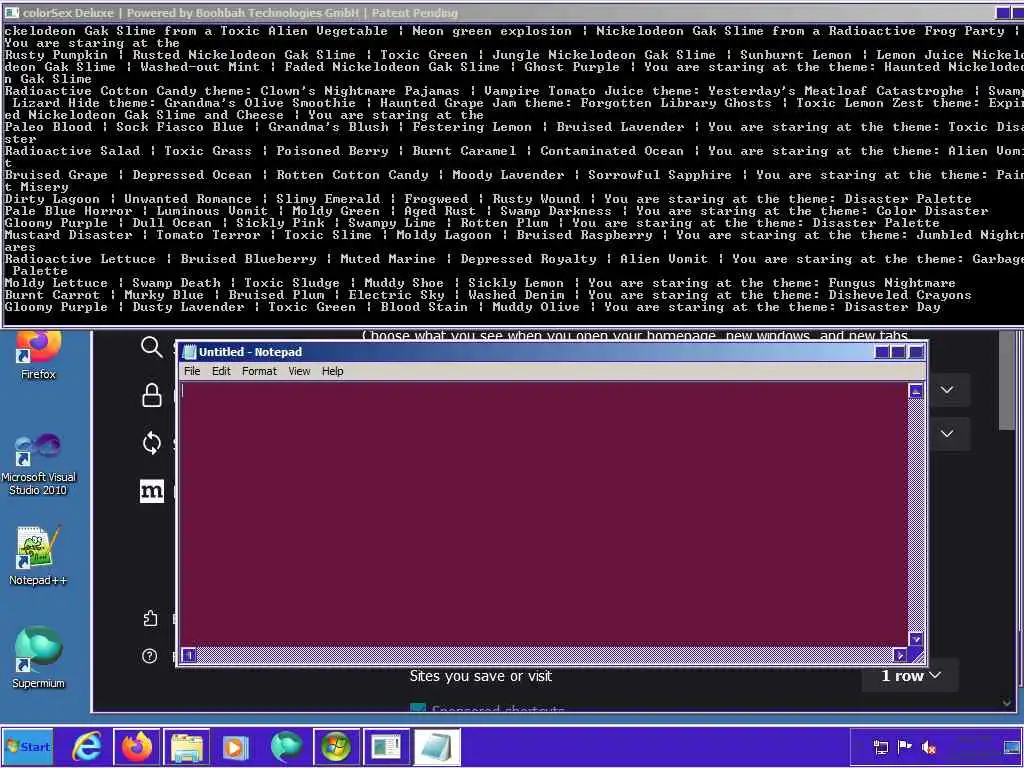Minimize the Untitled - Notepad window
The width and height of the screenshot is (1024, 768).
tap(882, 352)
